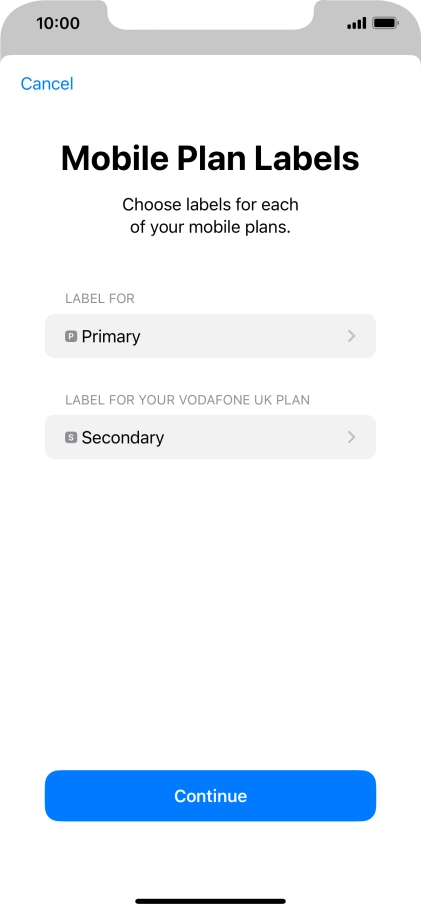
Task: Expand the Primary row chevron
Action: tap(351, 336)
